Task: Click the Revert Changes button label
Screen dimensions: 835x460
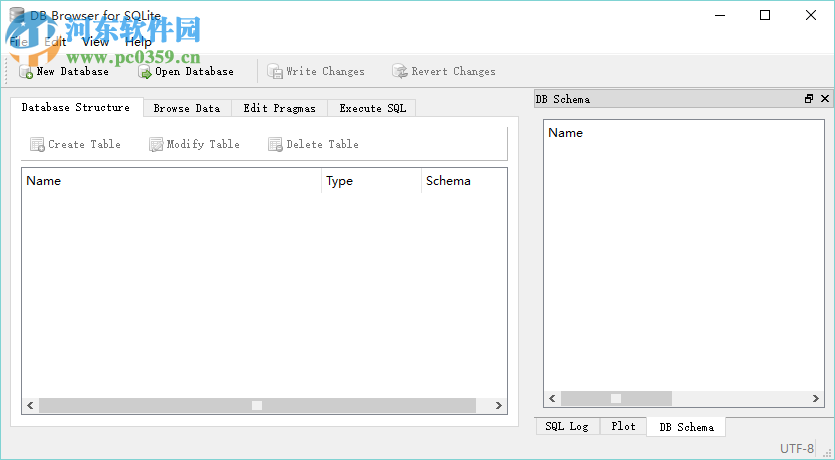Action: tap(453, 71)
